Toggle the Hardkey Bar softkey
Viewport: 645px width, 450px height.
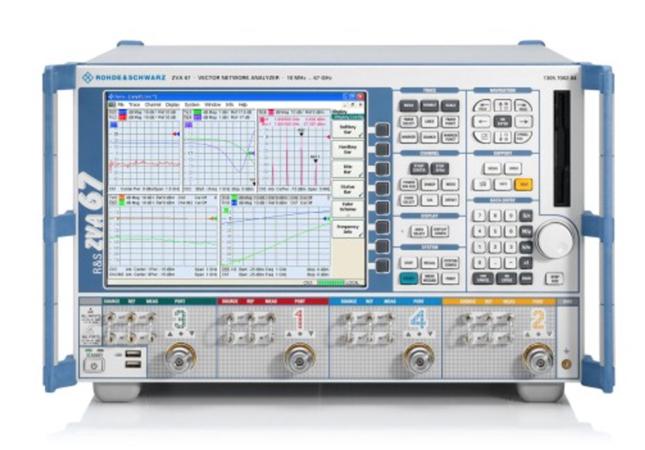point(347,149)
